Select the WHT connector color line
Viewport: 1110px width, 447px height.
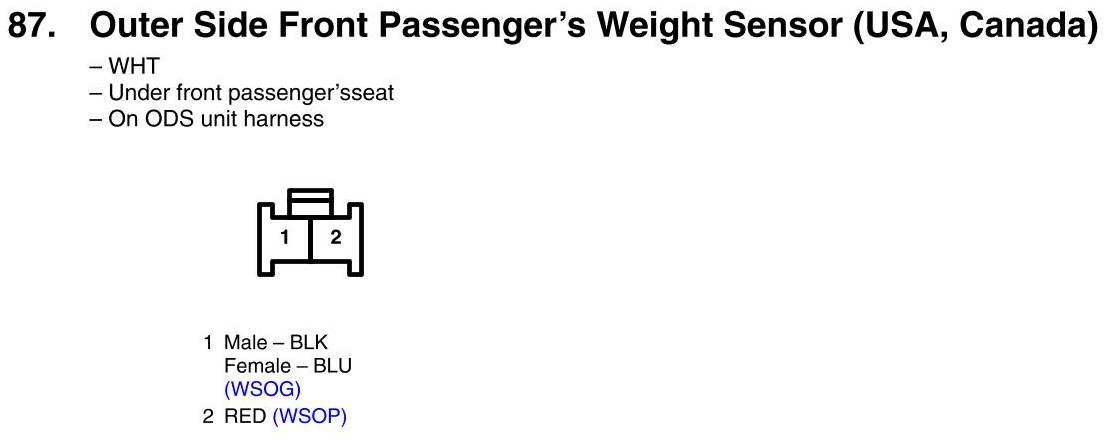pyautogui.click(x=125, y=67)
